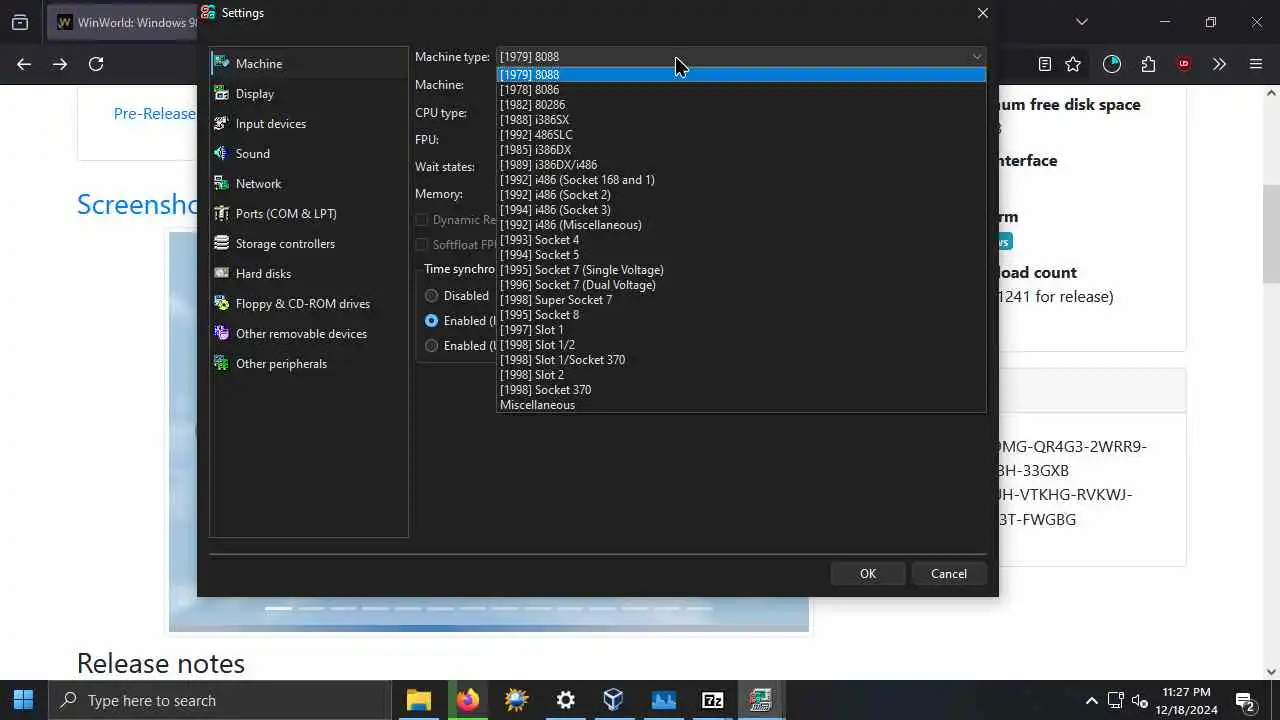Screen dimensions: 1280x720
Task: Show hidden system tray icons chevron
Action: pos(1091,700)
